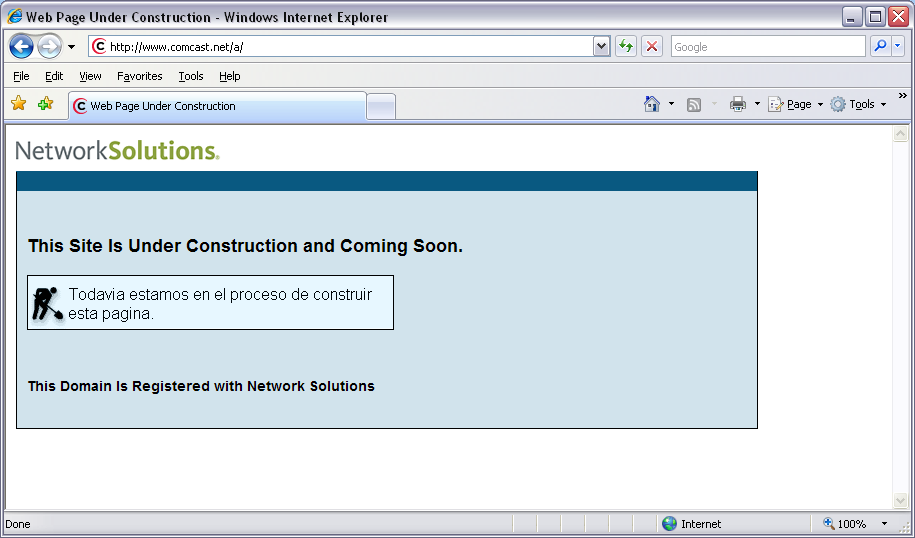Refresh the page with the green arrows icon
This screenshot has width=915, height=538.
[x=626, y=46]
